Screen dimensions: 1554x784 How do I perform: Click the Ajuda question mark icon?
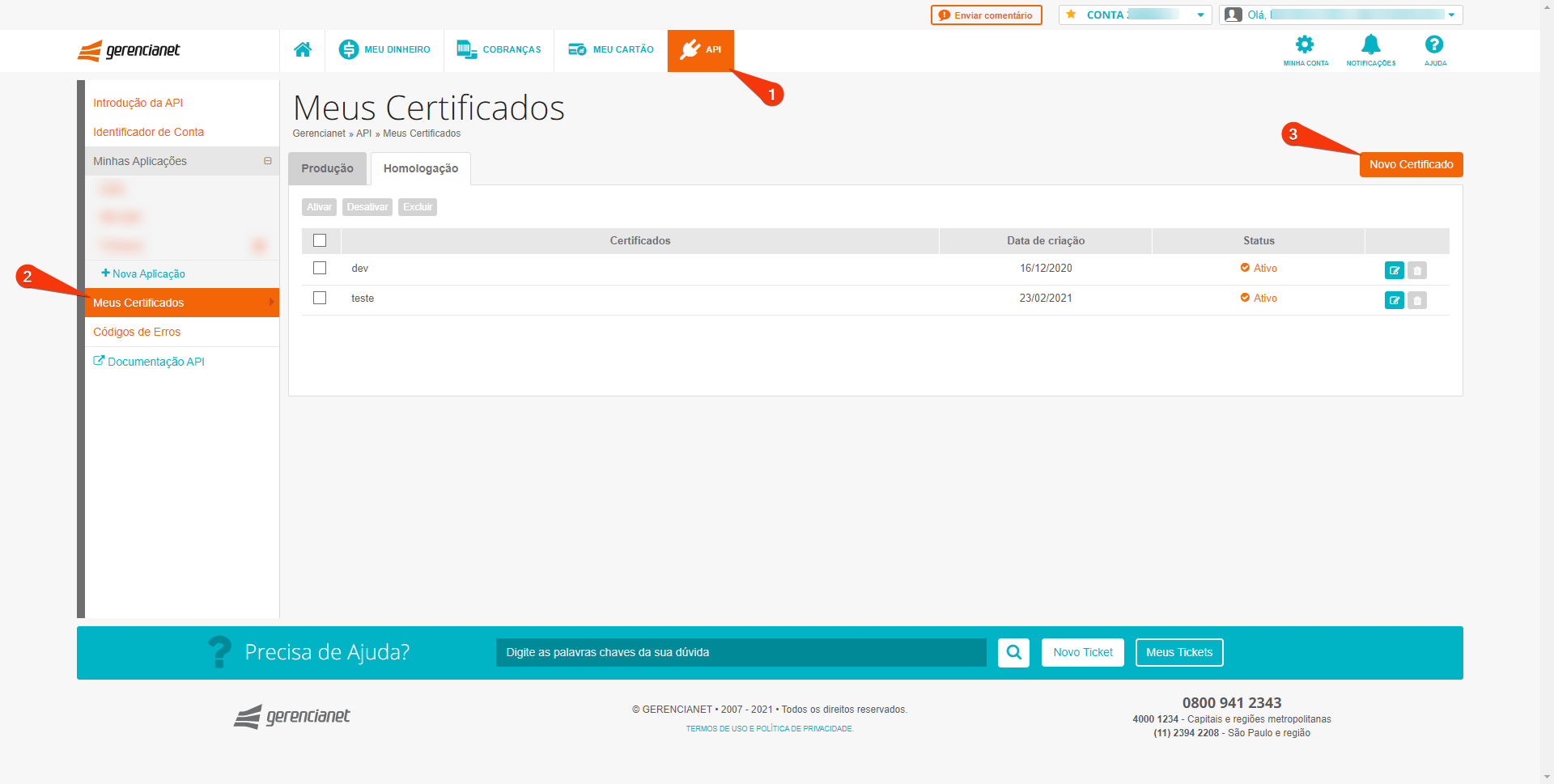[x=1434, y=45]
